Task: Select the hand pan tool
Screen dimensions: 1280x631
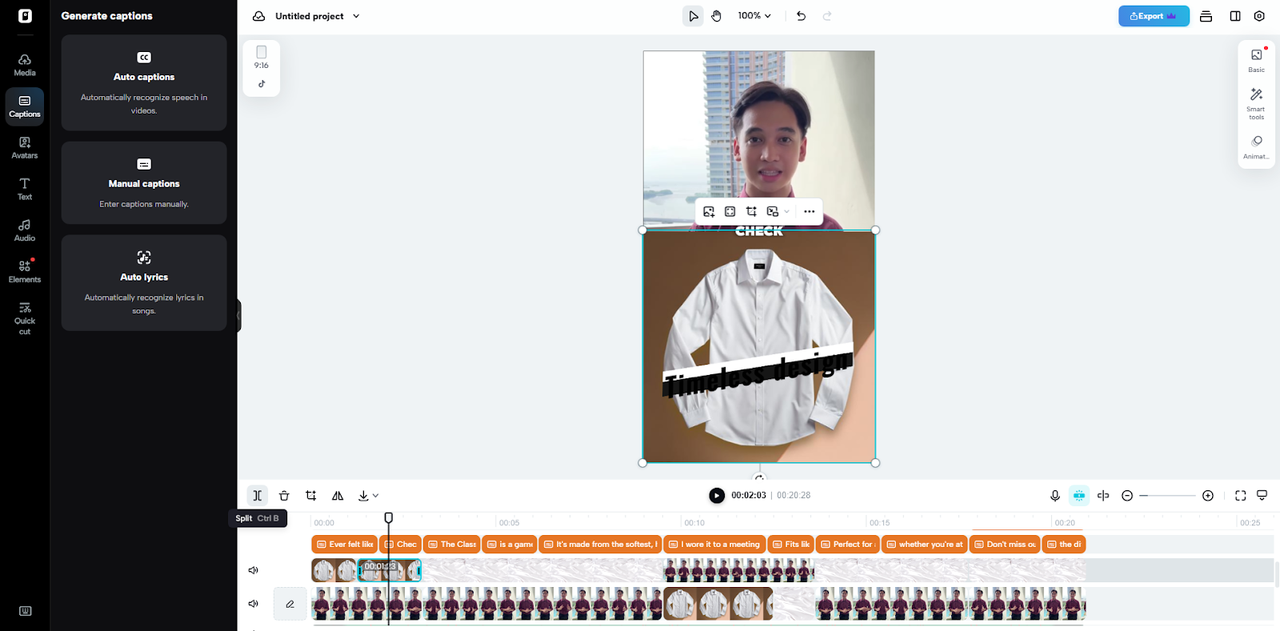Action: tap(717, 16)
